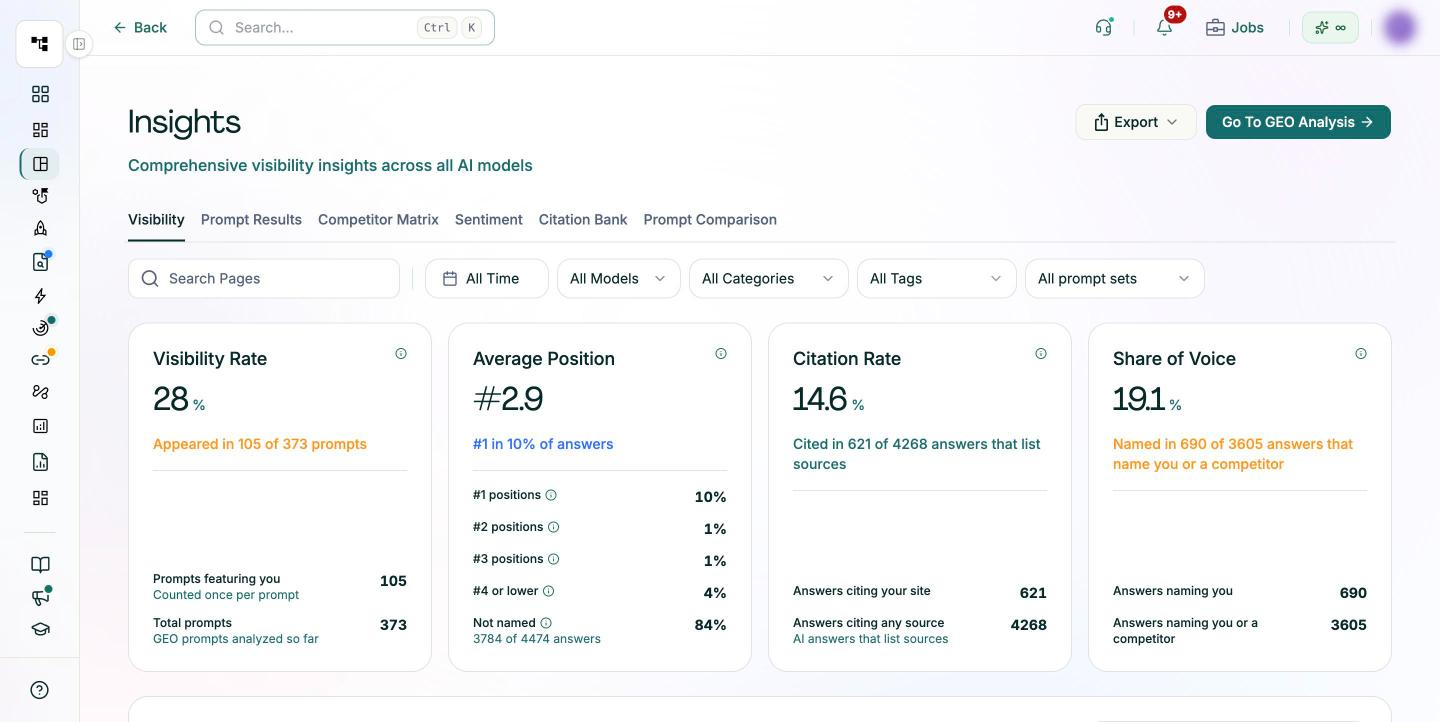Click the file chart report sidebar icon
The height and width of the screenshot is (722, 1440).
[40, 462]
